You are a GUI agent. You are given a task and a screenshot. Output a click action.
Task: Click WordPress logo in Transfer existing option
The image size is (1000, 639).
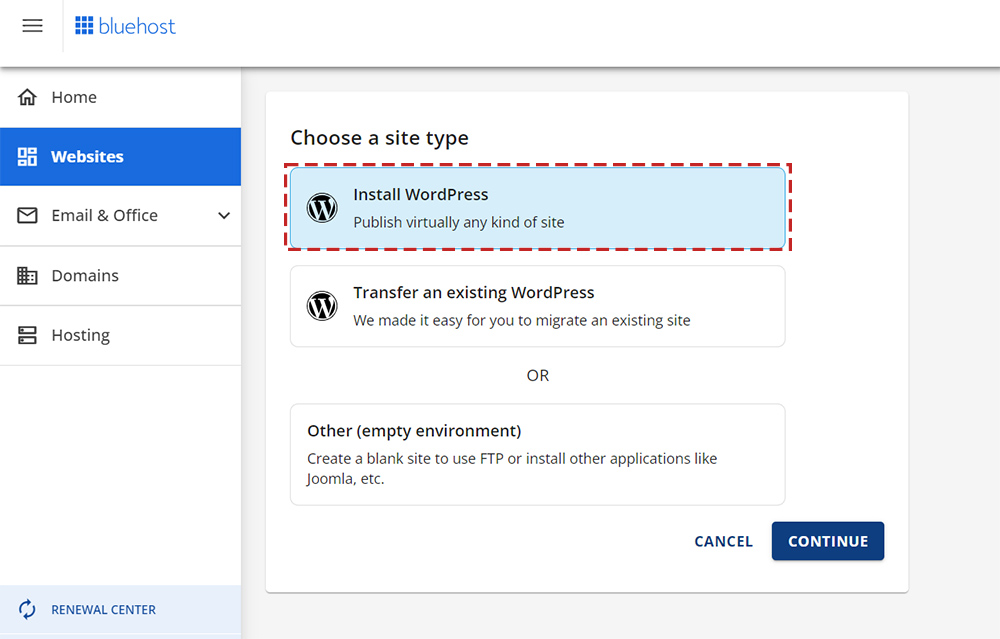(322, 306)
